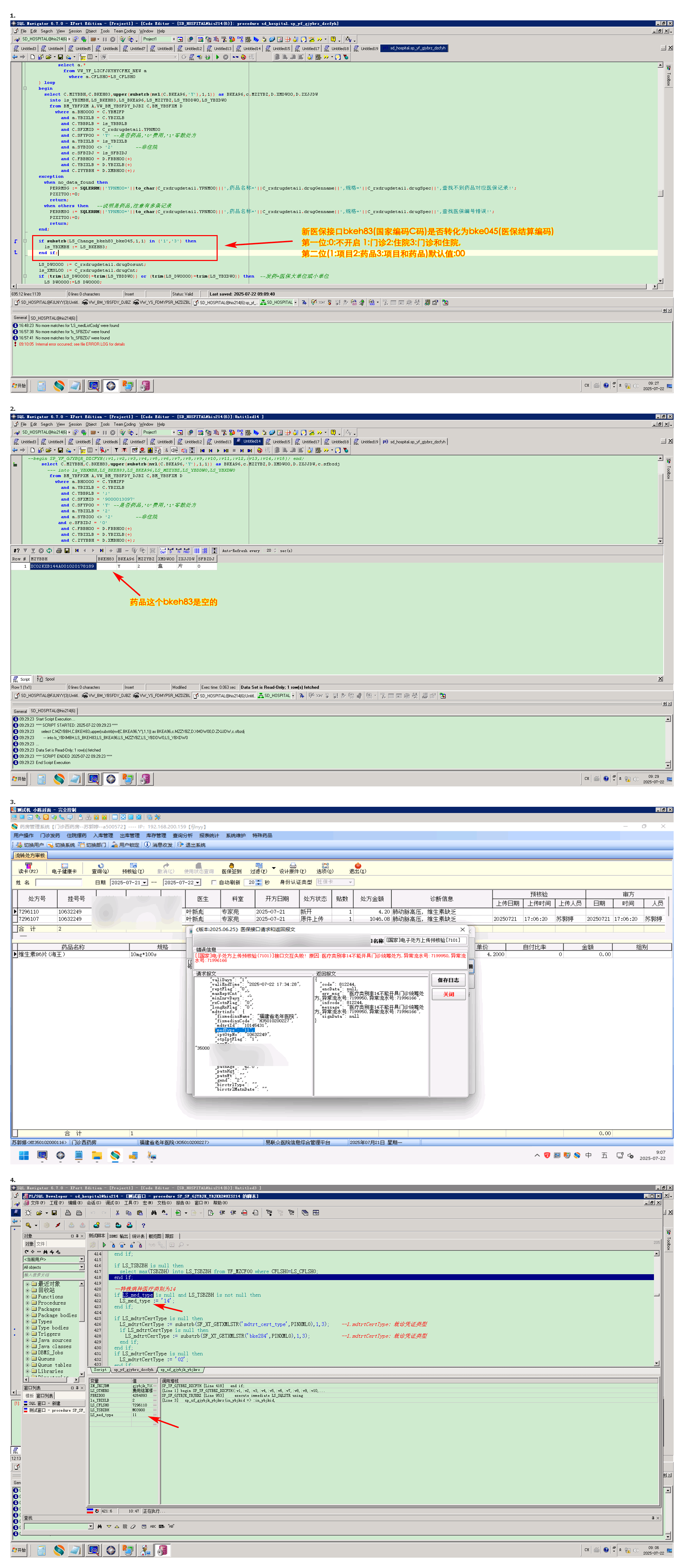Open the All objects filter dropdown
The width and height of the screenshot is (684, 1568).
pos(82,1267)
